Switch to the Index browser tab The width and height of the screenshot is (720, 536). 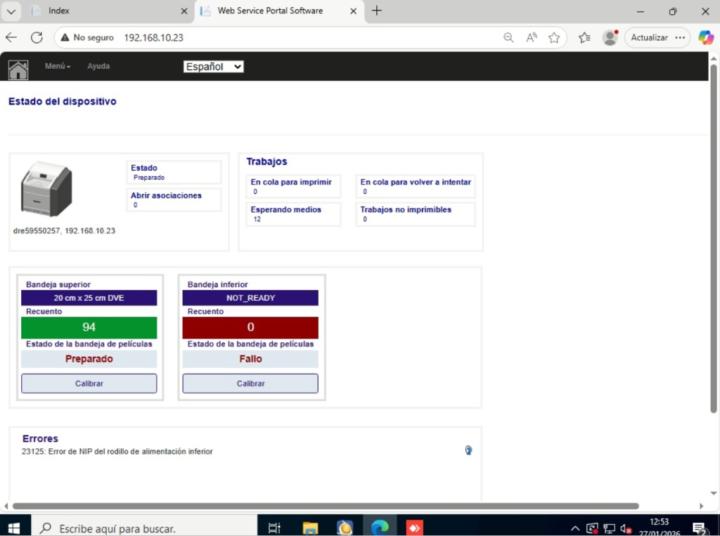click(x=100, y=11)
